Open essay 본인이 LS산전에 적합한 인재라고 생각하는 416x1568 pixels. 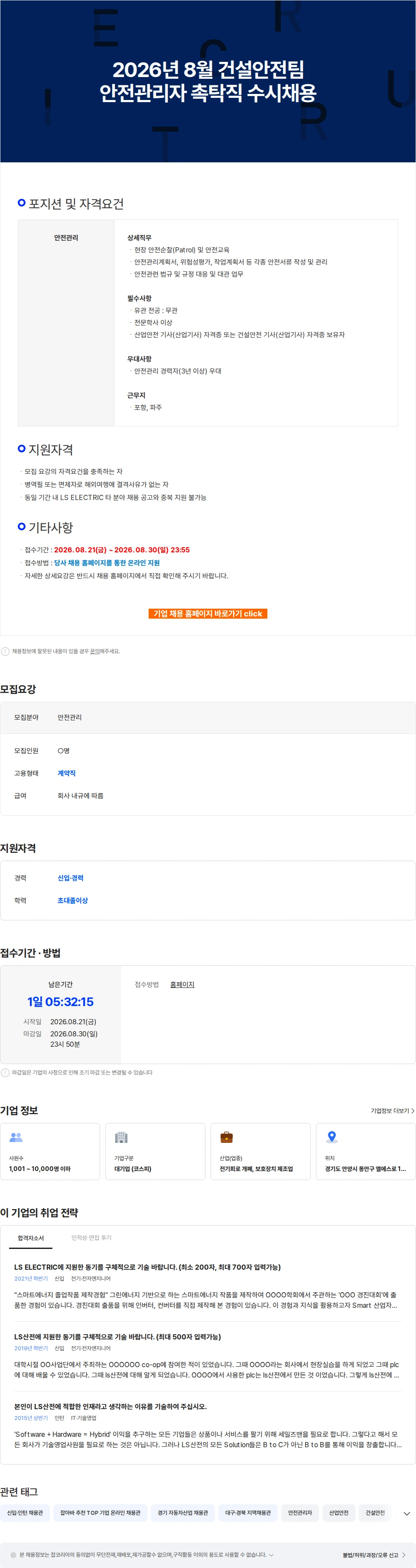[110, 1407]
